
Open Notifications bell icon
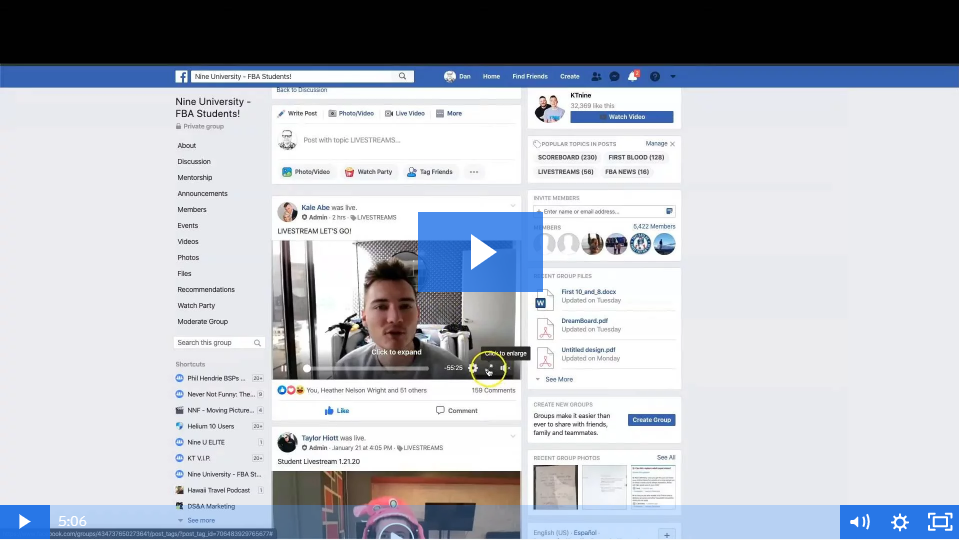click(x=633, y=76)
